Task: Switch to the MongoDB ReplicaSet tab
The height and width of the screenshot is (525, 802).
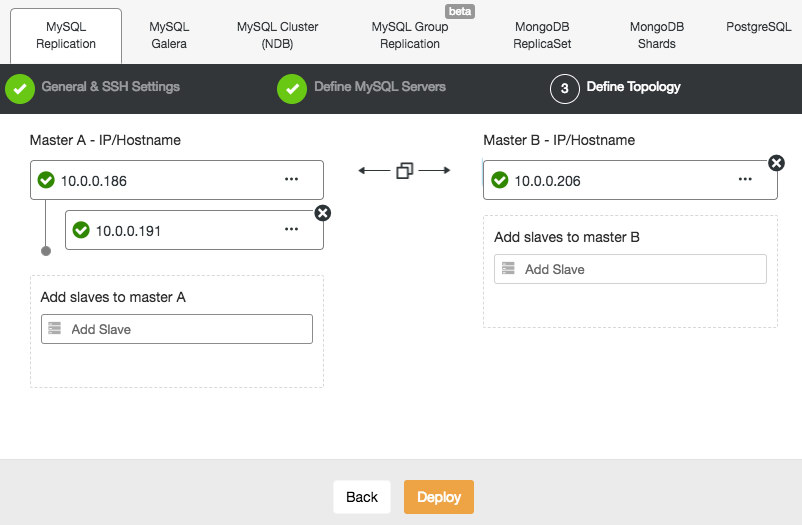Action: tap(542, 35)
